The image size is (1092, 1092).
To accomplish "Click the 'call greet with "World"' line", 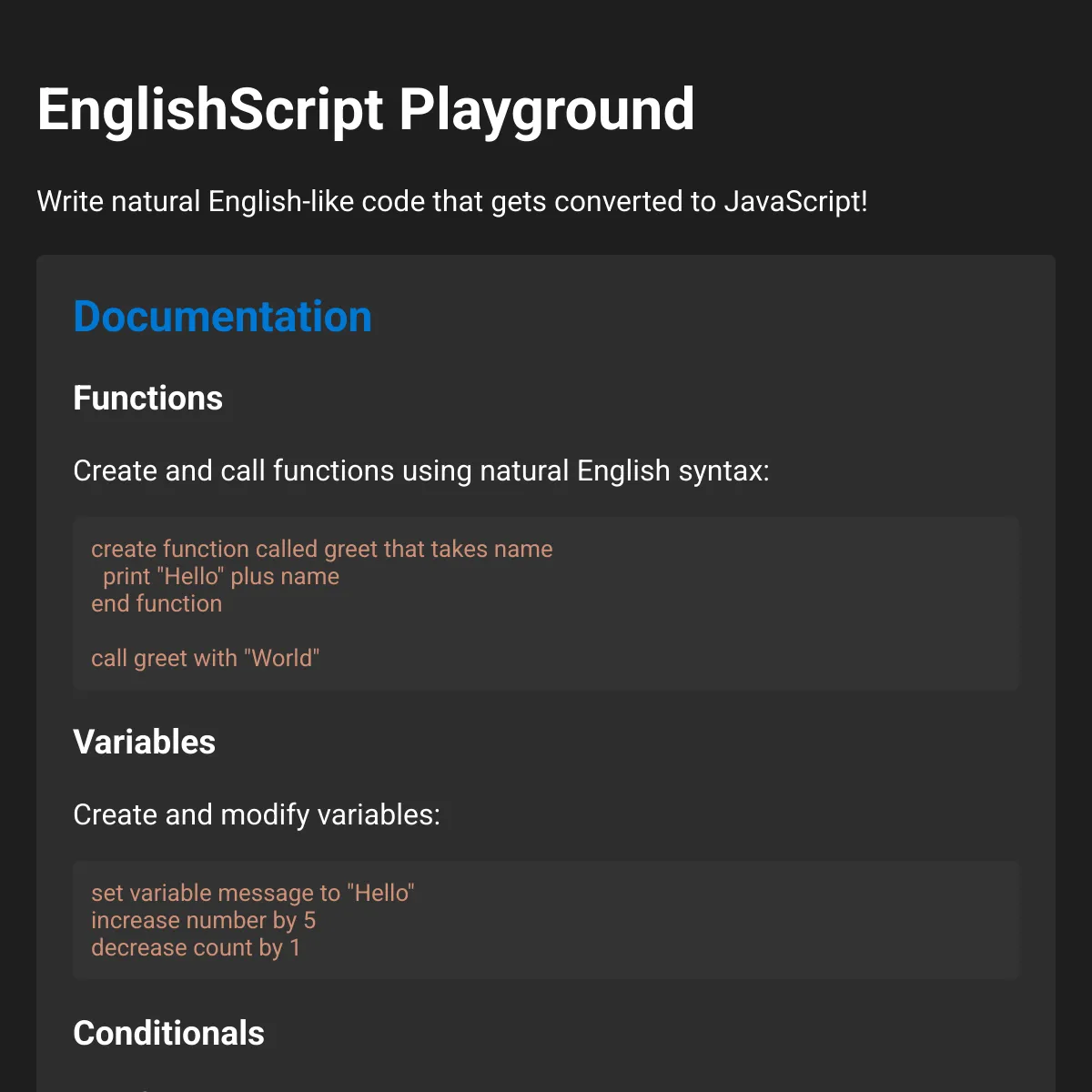I will pyautogui.click(x=206, y=658).
